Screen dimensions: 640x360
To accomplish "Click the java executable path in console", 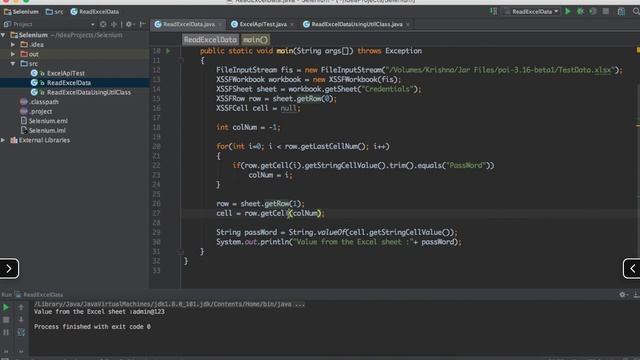I will tap(169, 304).
